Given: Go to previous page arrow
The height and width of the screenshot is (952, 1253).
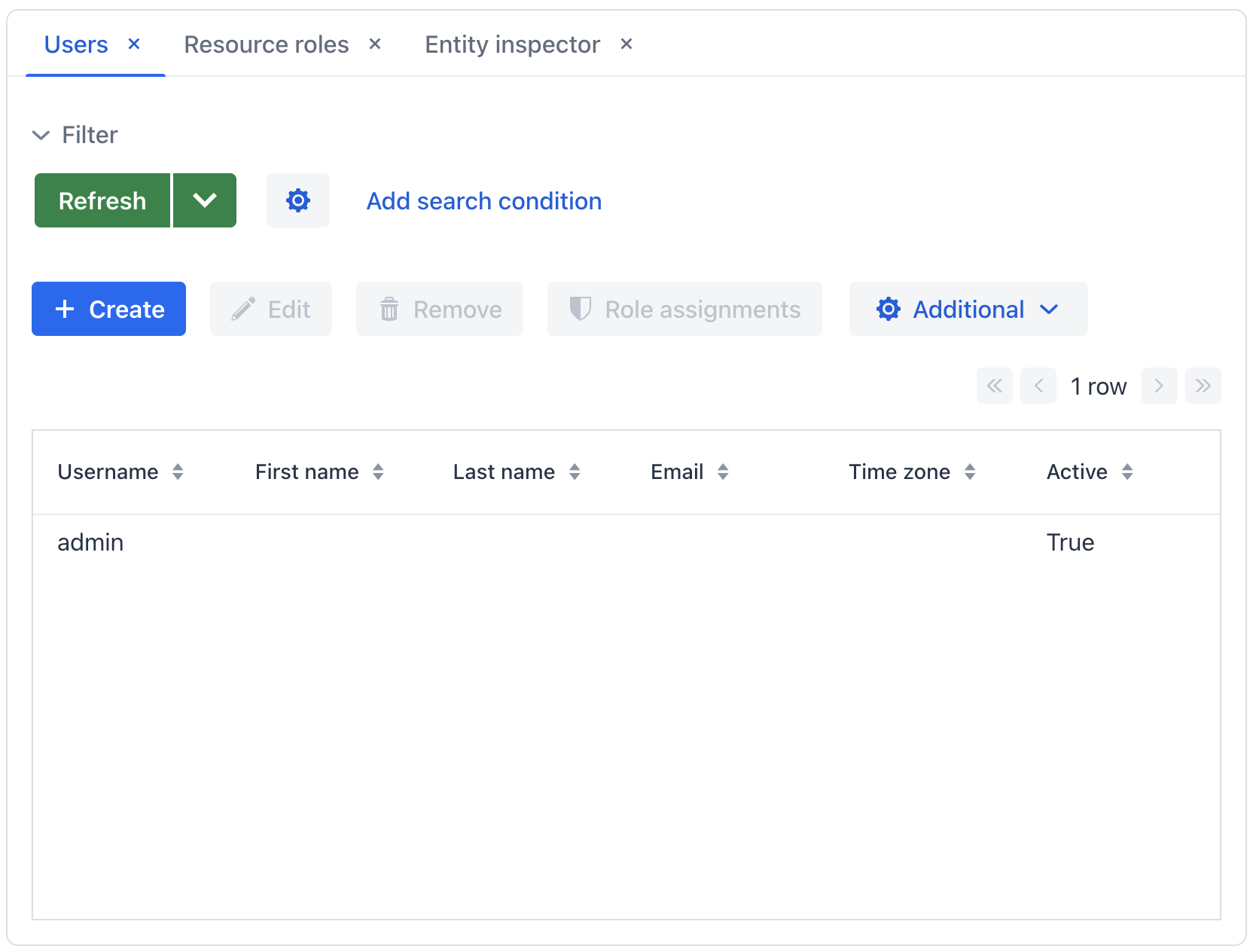Looking at the screenshot, I should [1038, 386].
